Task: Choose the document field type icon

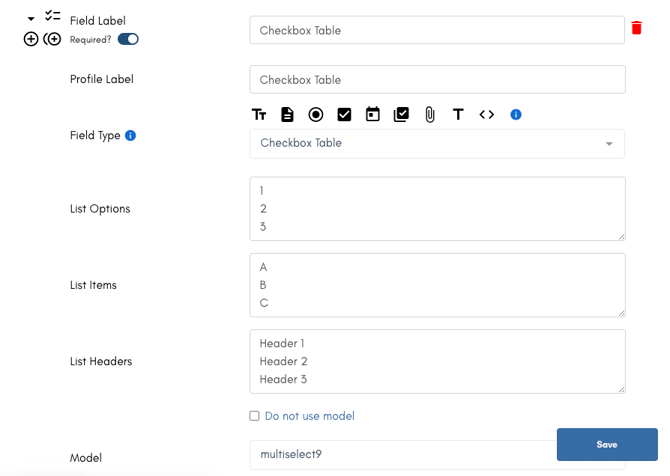Action: [x=287, y=115]
